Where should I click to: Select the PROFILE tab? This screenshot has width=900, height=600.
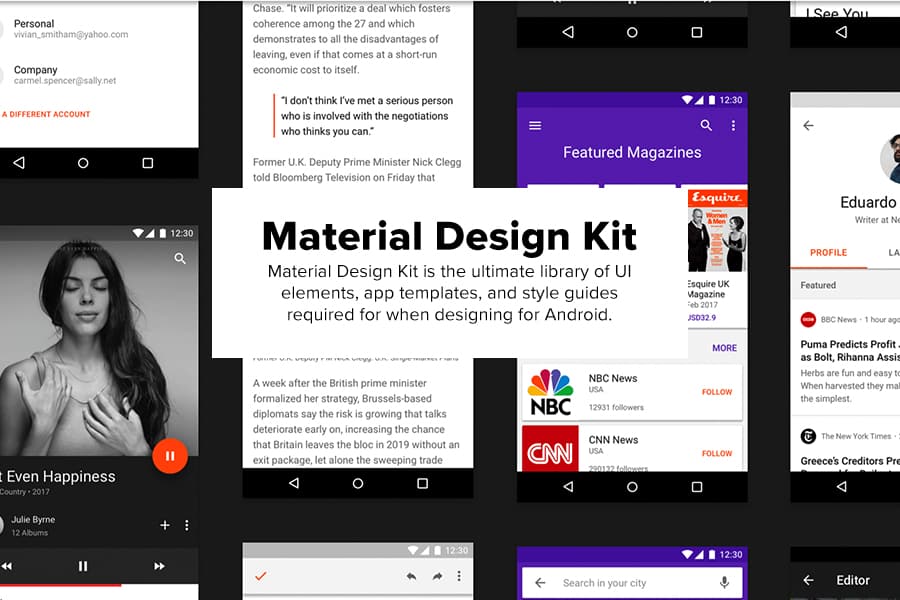pyautogui.click(x=828, y=253)
